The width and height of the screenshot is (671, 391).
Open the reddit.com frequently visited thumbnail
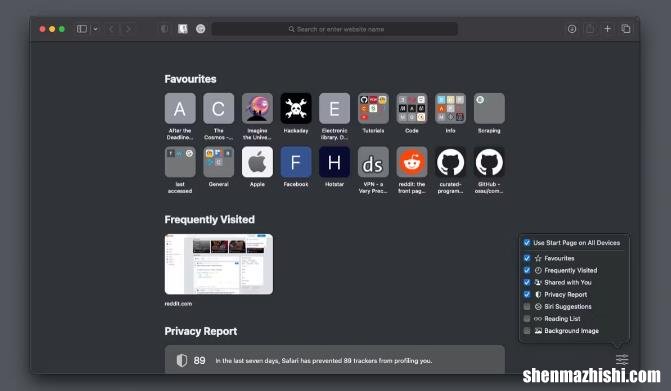(x=219, y=264)
